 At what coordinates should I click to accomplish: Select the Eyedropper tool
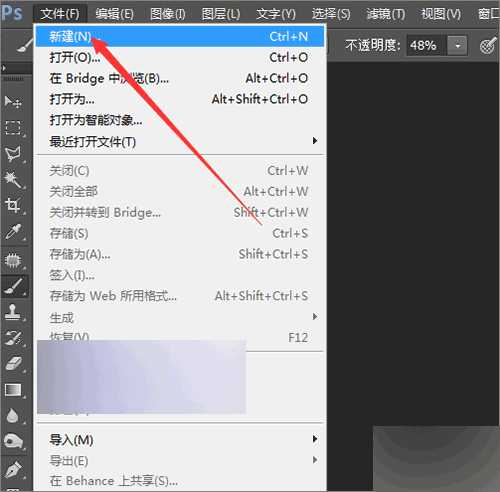pos(13,232)
